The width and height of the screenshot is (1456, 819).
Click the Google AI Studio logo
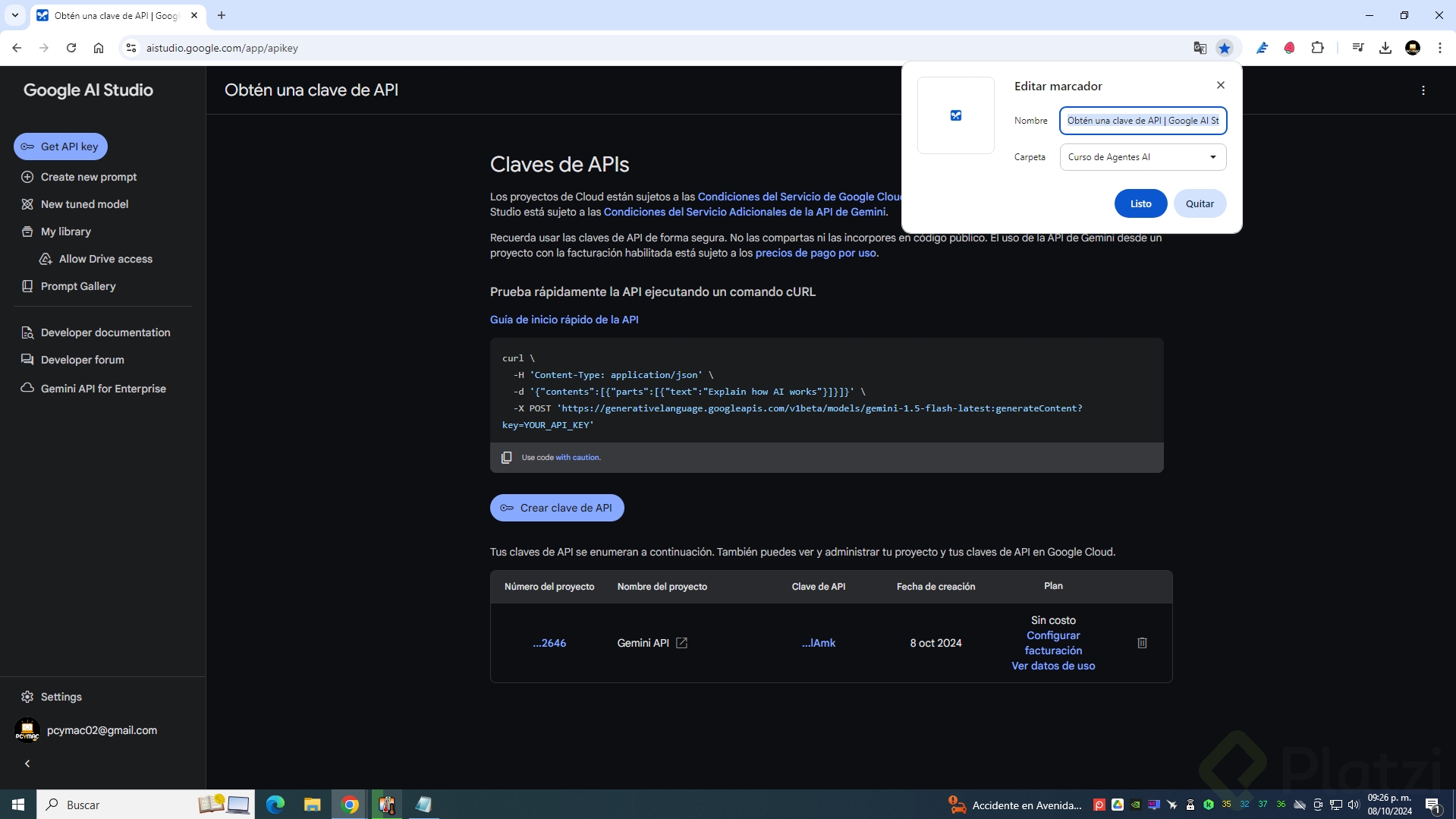pyautogui.click(x=88, y=90)
